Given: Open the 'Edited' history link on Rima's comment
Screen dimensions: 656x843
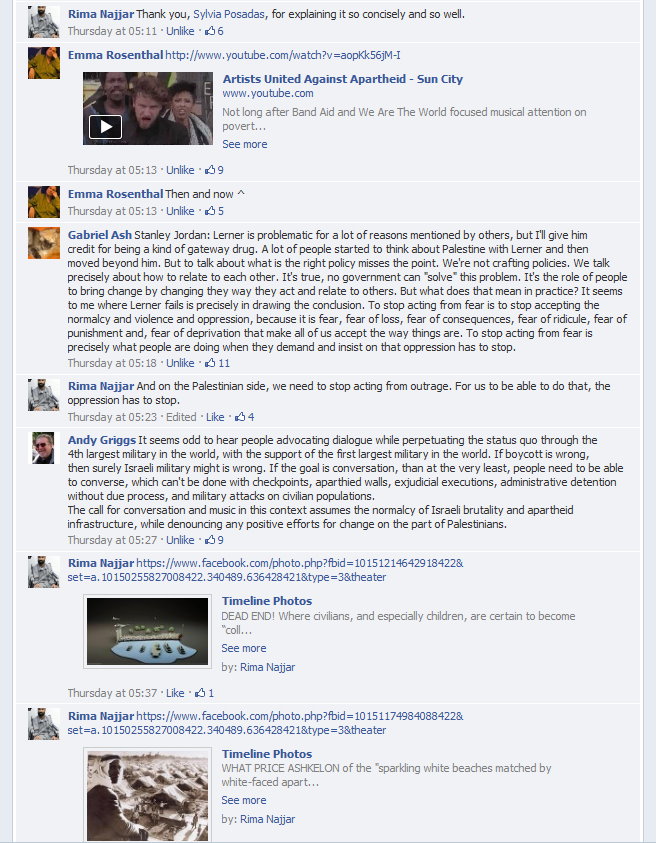Looking at the screenshot, I should pyautogui.click(x=181, y=417).
